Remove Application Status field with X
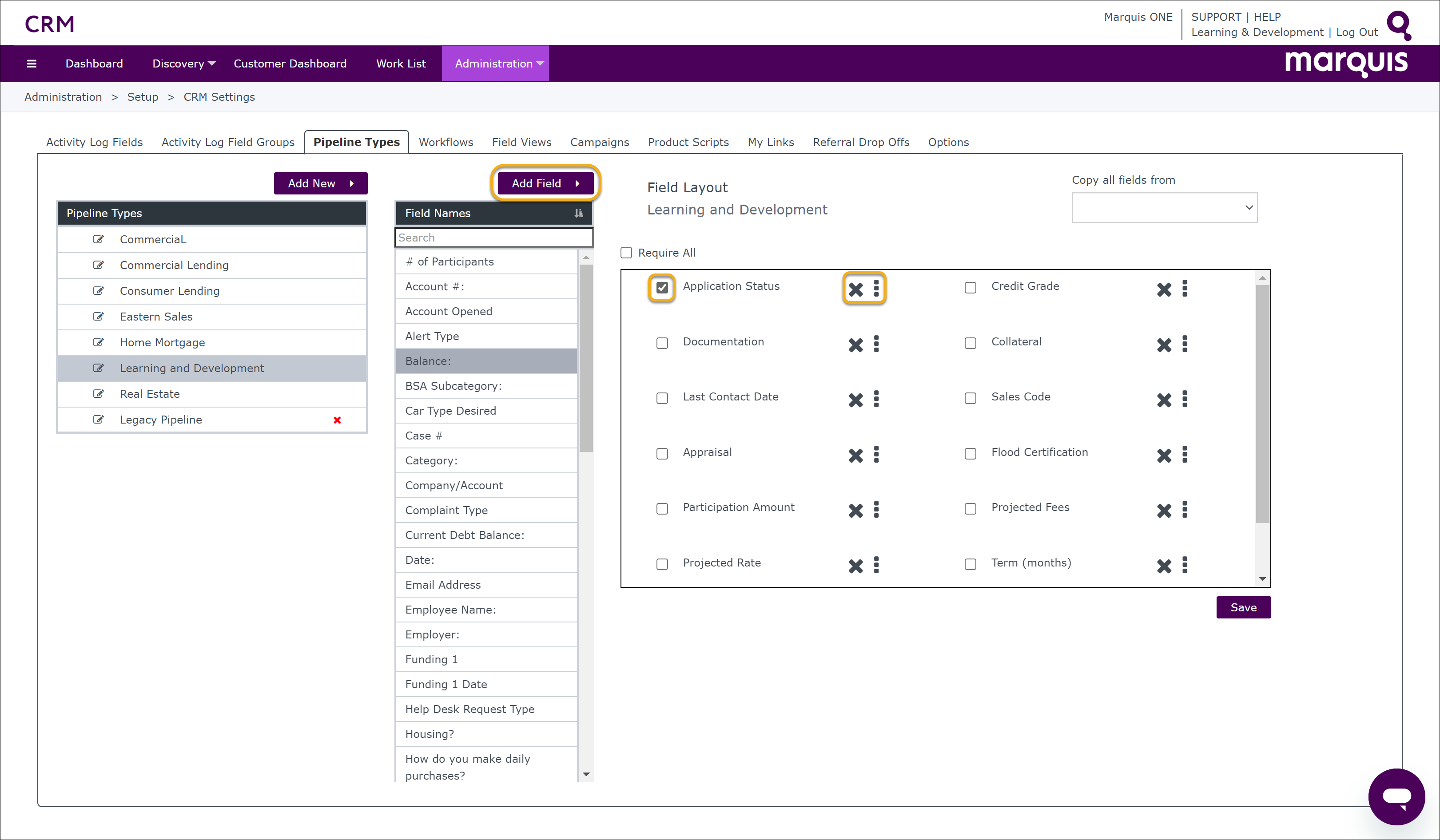 (855, 289)
